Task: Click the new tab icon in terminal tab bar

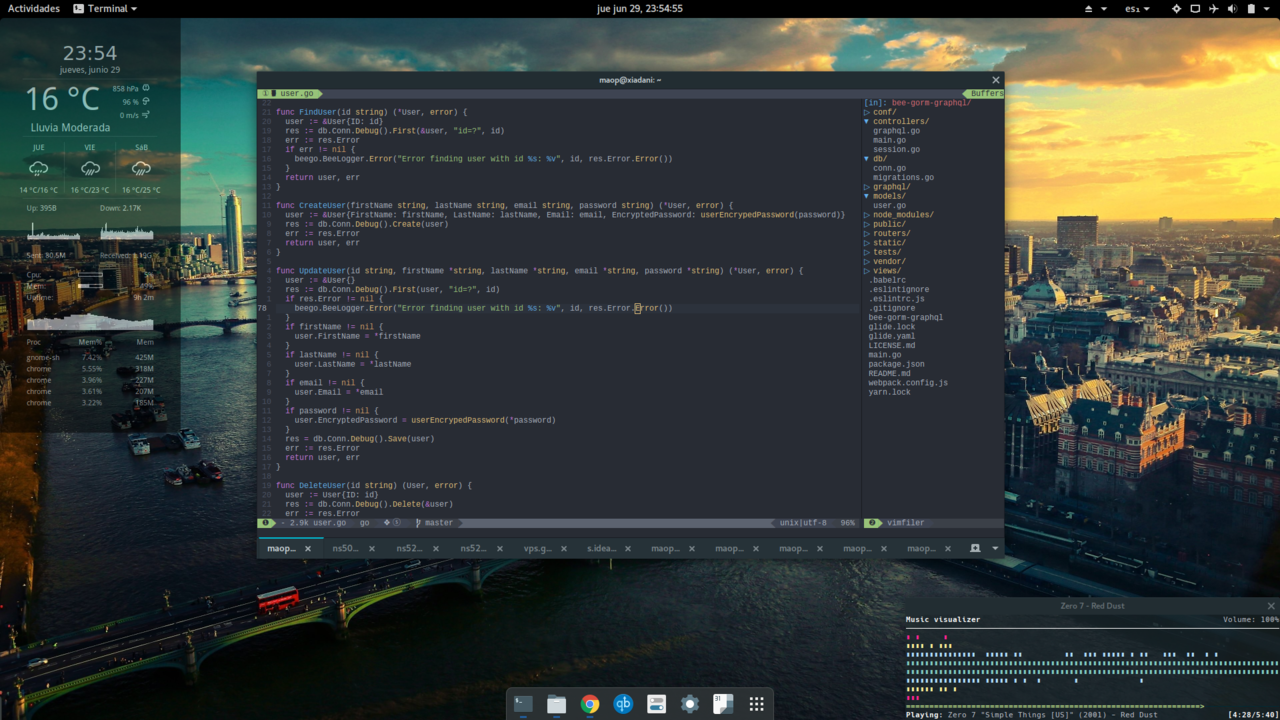Action: coord(975,548)
